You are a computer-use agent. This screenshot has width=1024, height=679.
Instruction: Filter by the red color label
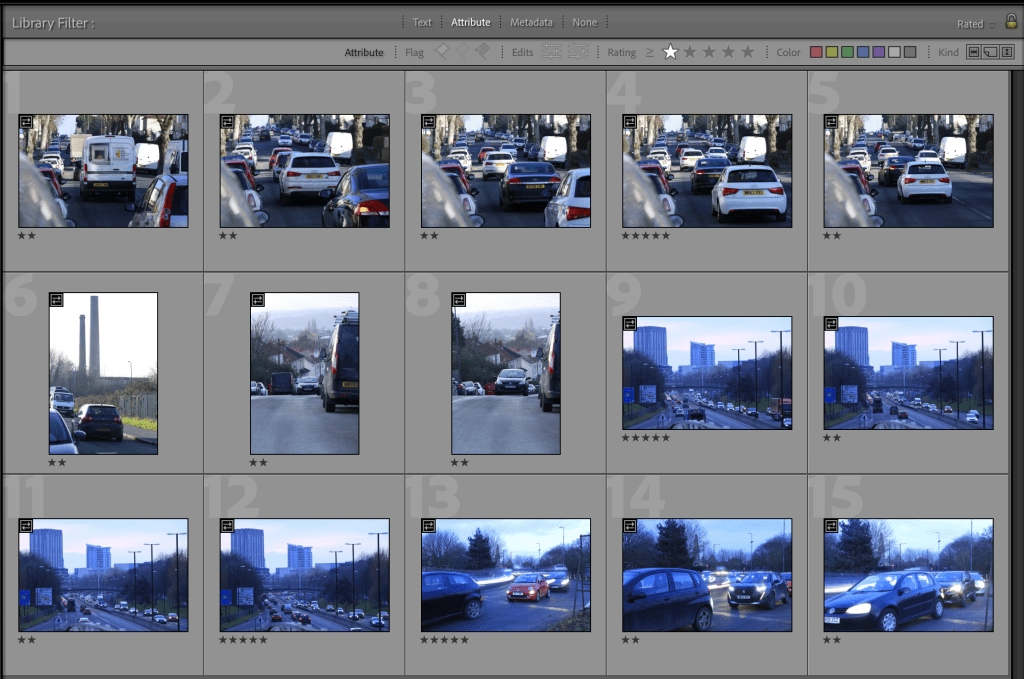click(x=816, y=52)
